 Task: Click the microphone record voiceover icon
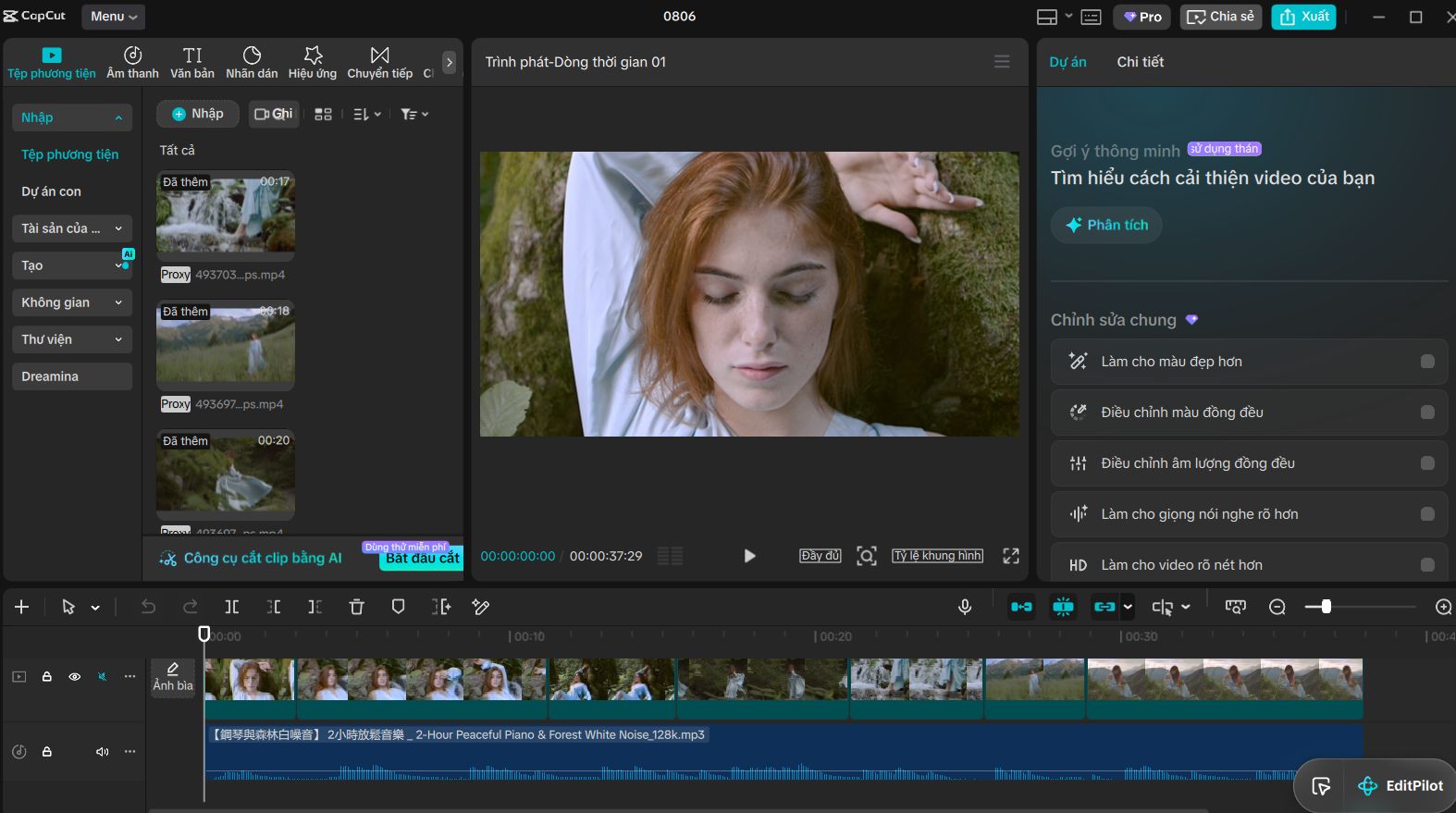[x=965, y=607]
